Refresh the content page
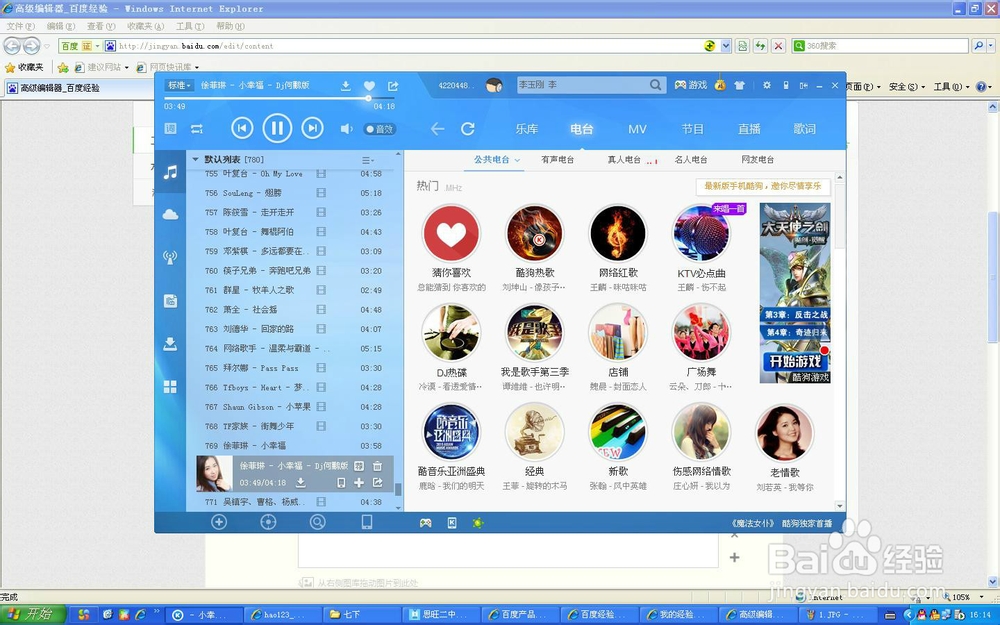The height and width of the screenshot is (625, 1000). click(x=468, y=129)
